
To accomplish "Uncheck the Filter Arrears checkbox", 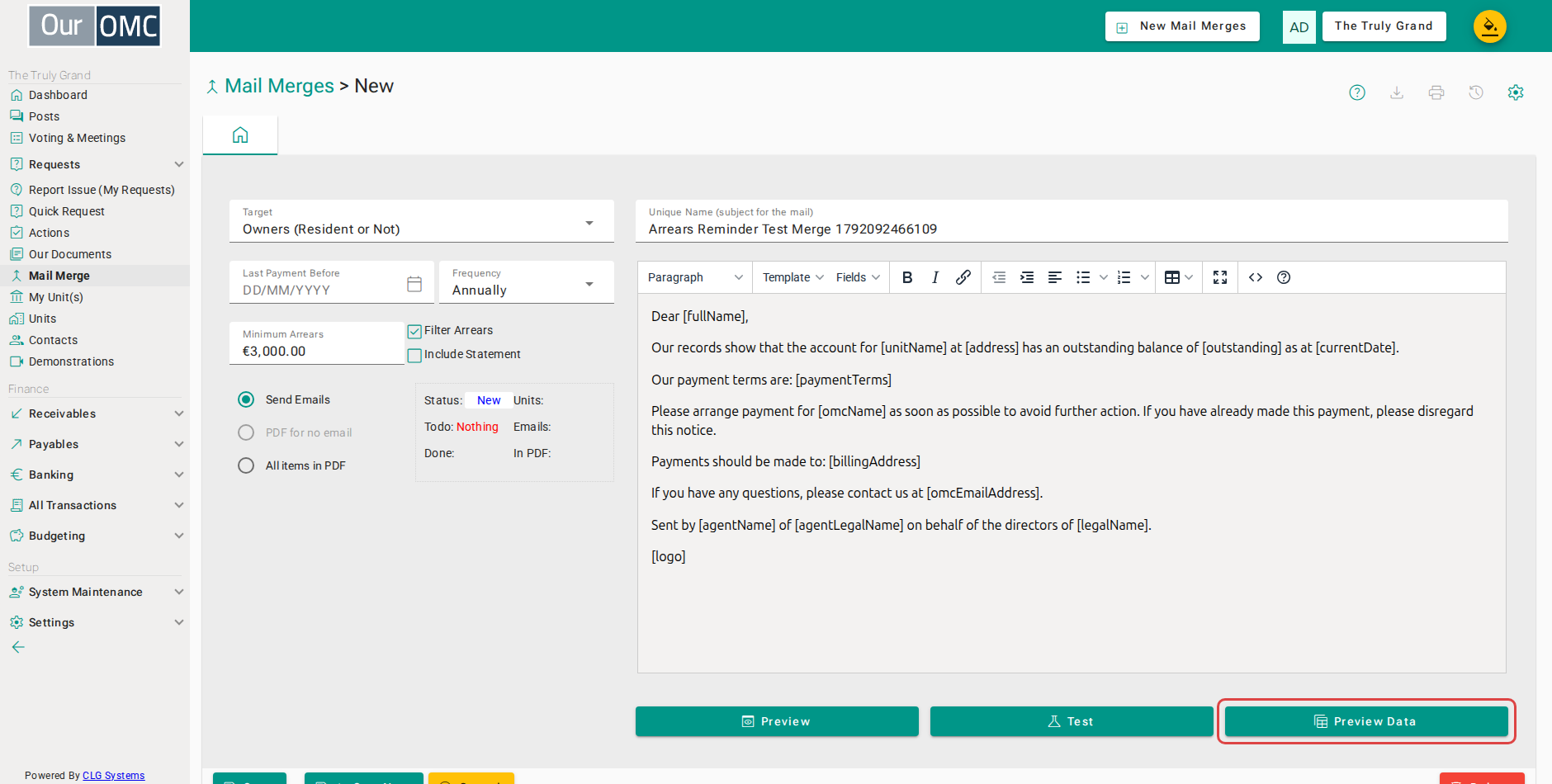I will pos(414,331).
